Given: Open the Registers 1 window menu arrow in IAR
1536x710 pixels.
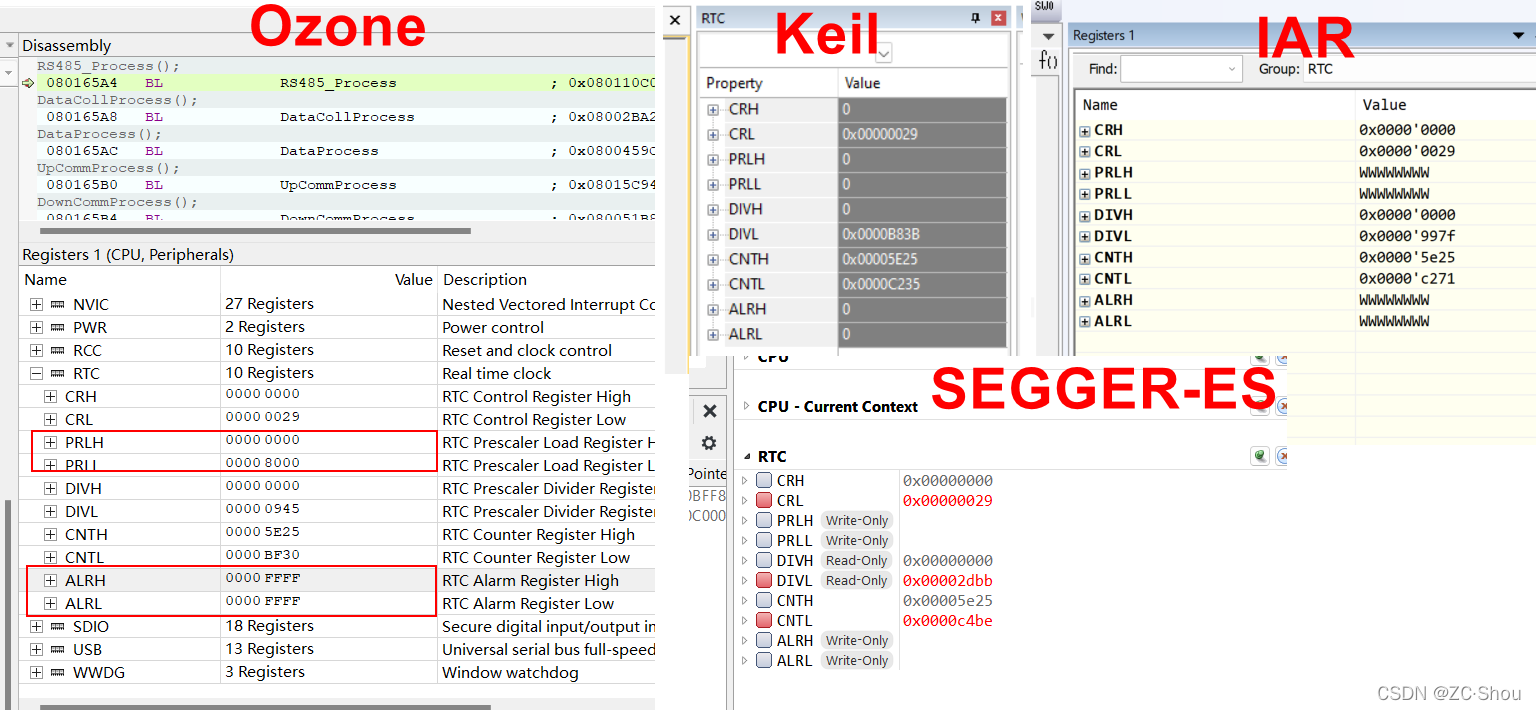Looking at the screenshot, I should tap(1517, 35).
